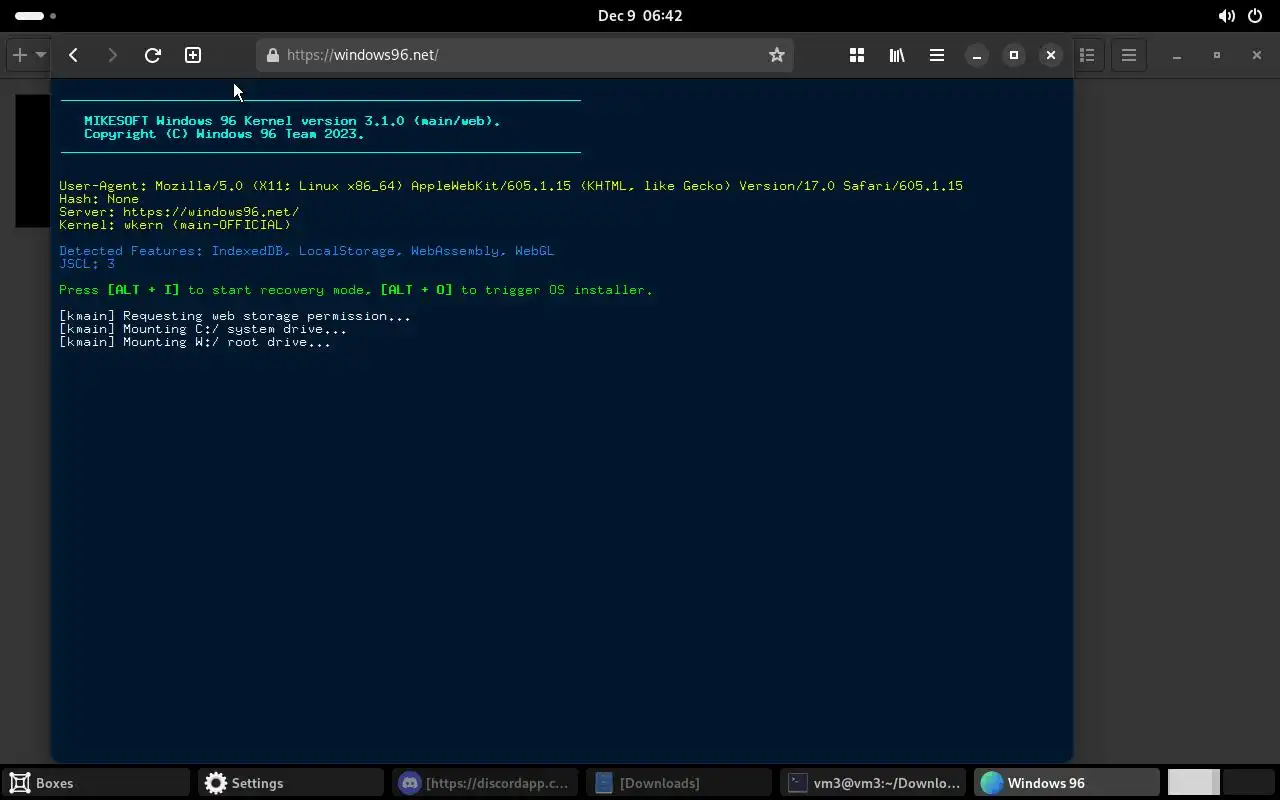The width and height of the screenshot is (1280, 800).
Task: Click 'Server: https://windows96.net/' line
Action: (179, 212)
